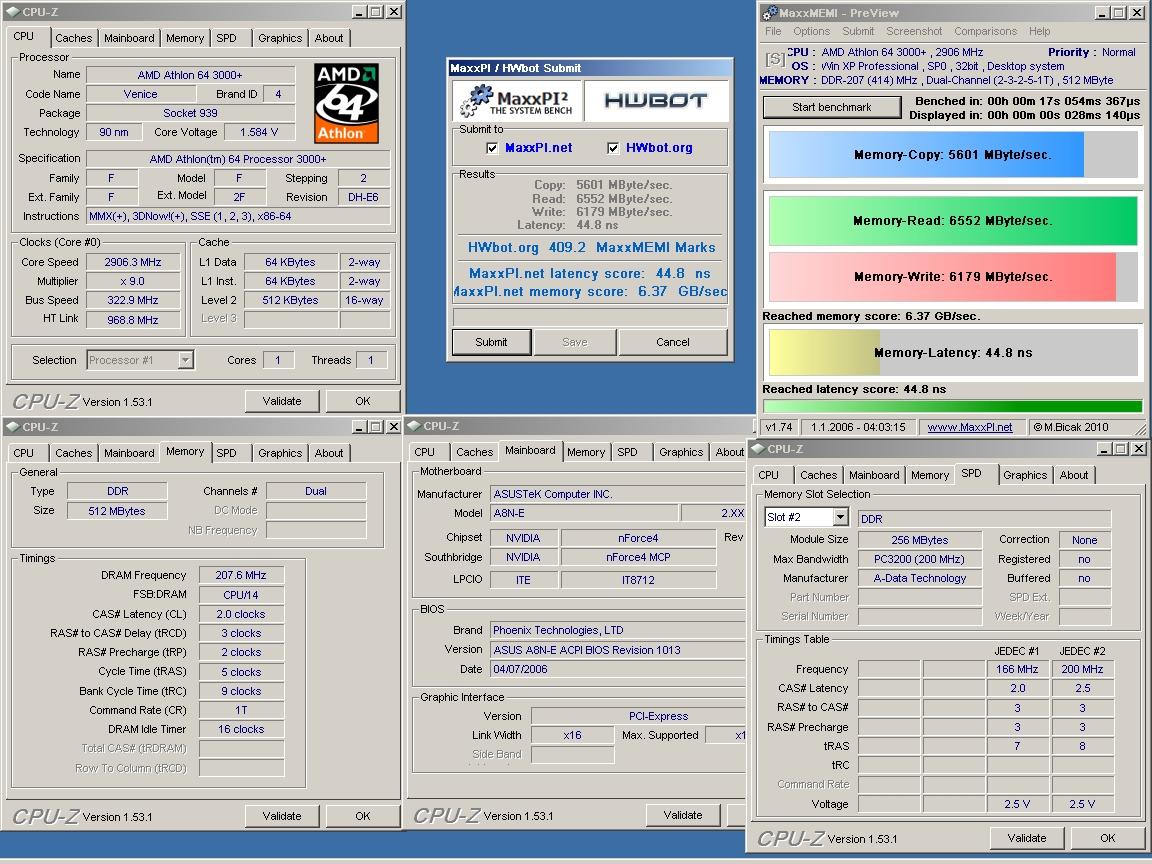Open the Screenshot menu in MaxxMEMI
Image resolution: width=1152 pixels, height=864 pixels.
click(x=914, y=32)
